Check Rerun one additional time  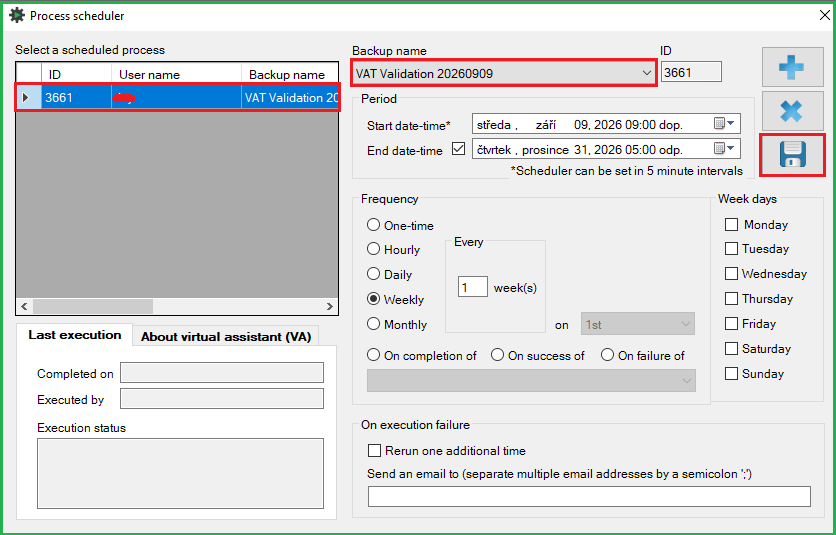(x=374, y=451)
